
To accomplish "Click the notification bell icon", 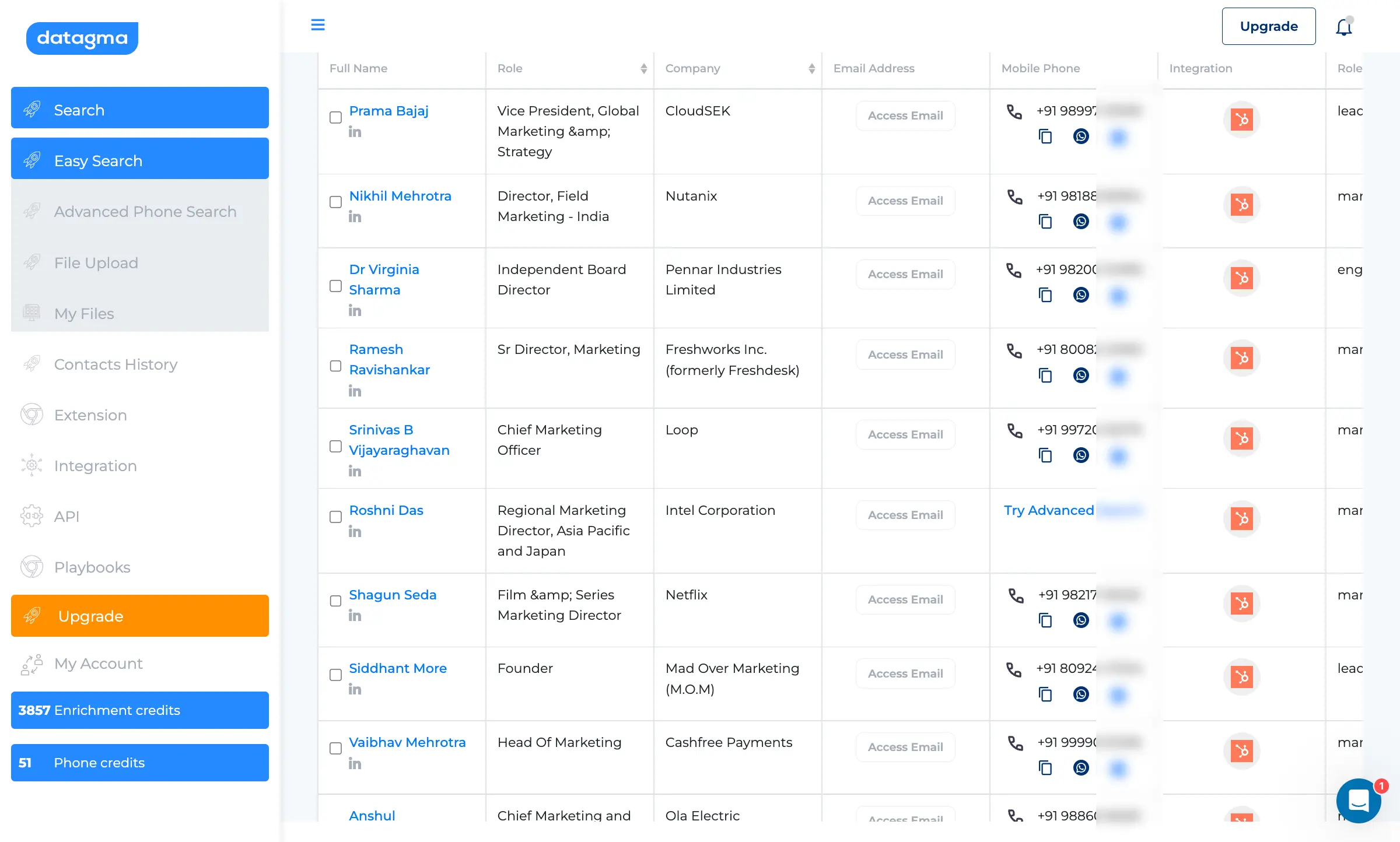I will point(1344,27).
